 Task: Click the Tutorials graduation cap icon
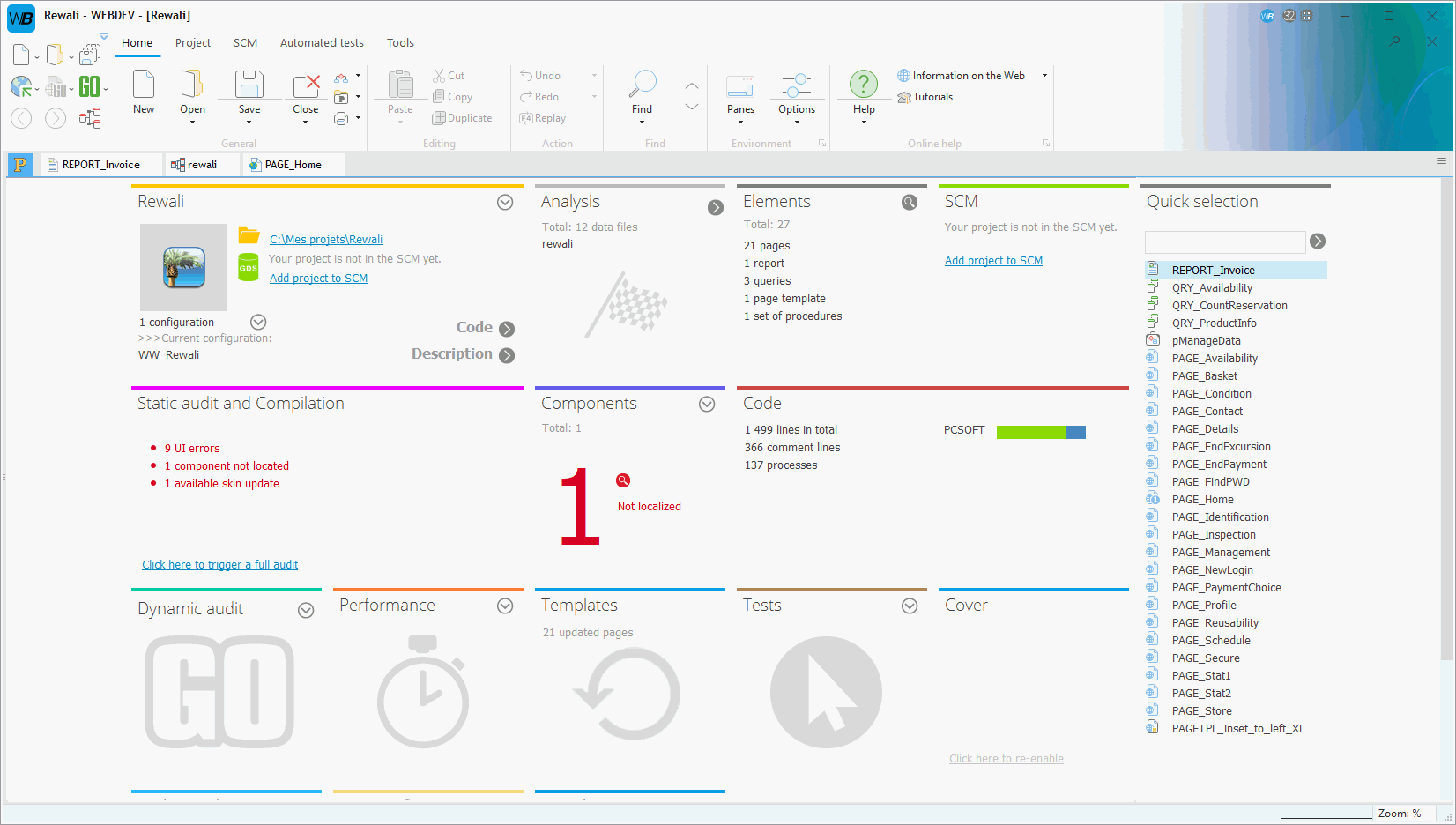pyautogui.click(x=904, y=97)
